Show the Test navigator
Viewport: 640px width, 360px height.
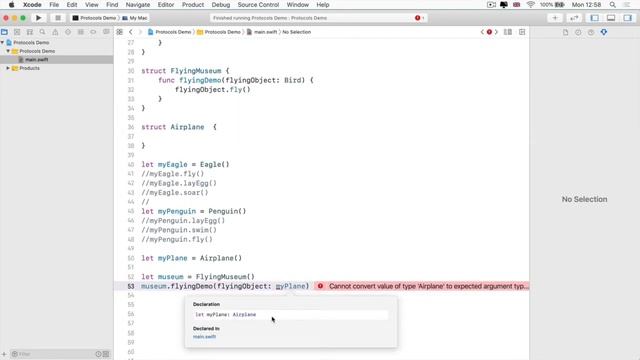point(68,32)
